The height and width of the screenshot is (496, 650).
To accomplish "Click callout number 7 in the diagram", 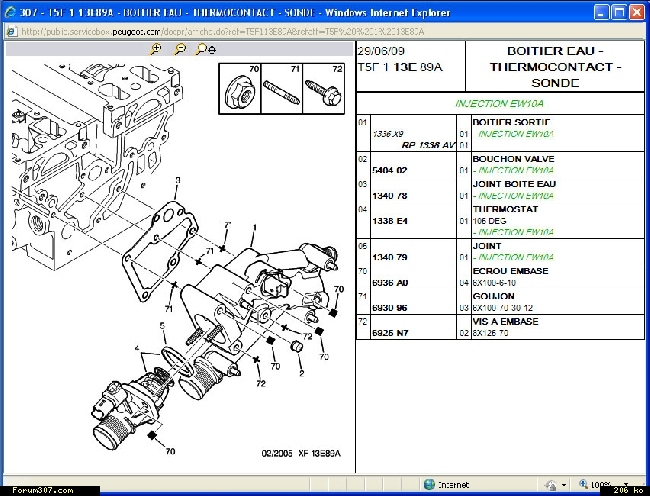I will pos(227,225).
